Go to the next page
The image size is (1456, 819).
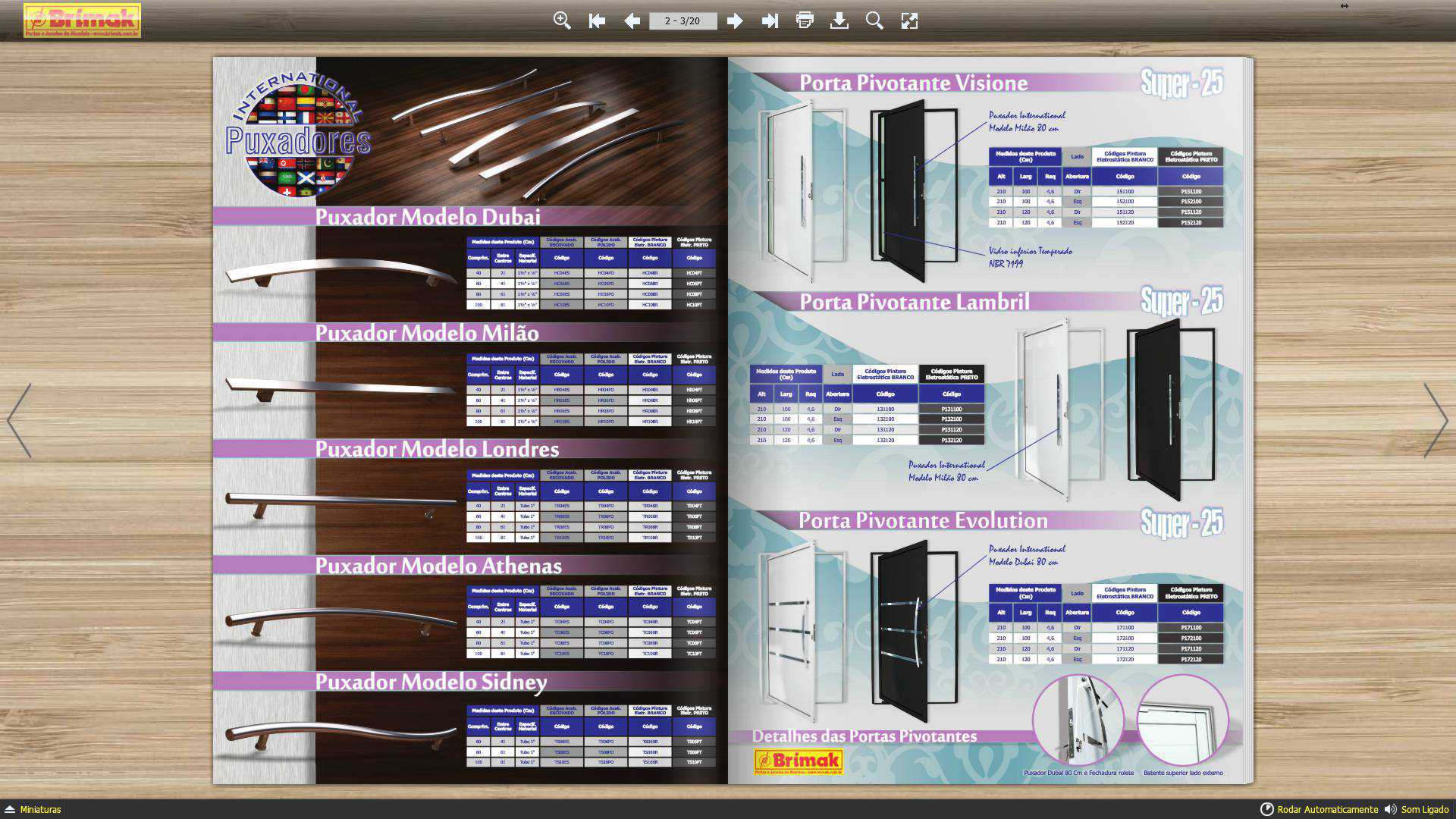click(x=734, y=20)
